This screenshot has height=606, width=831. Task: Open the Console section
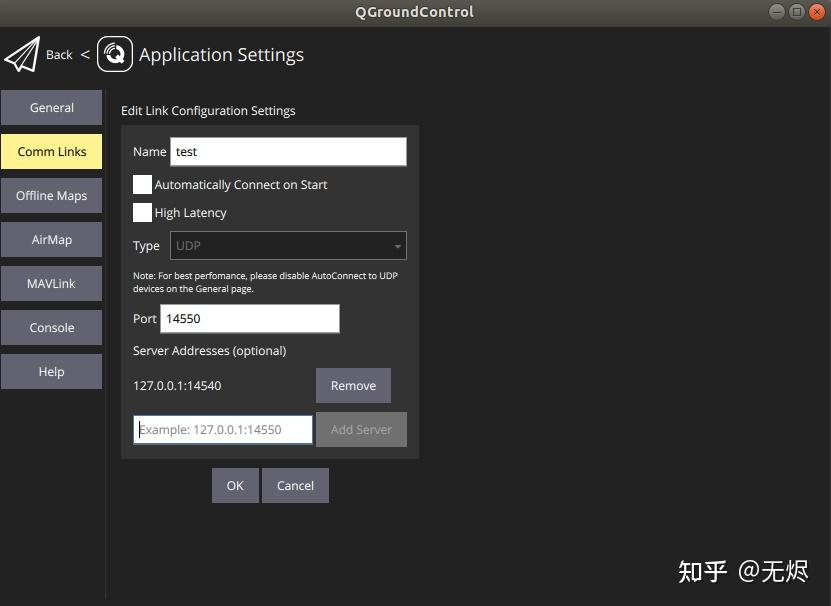(51, 327)
